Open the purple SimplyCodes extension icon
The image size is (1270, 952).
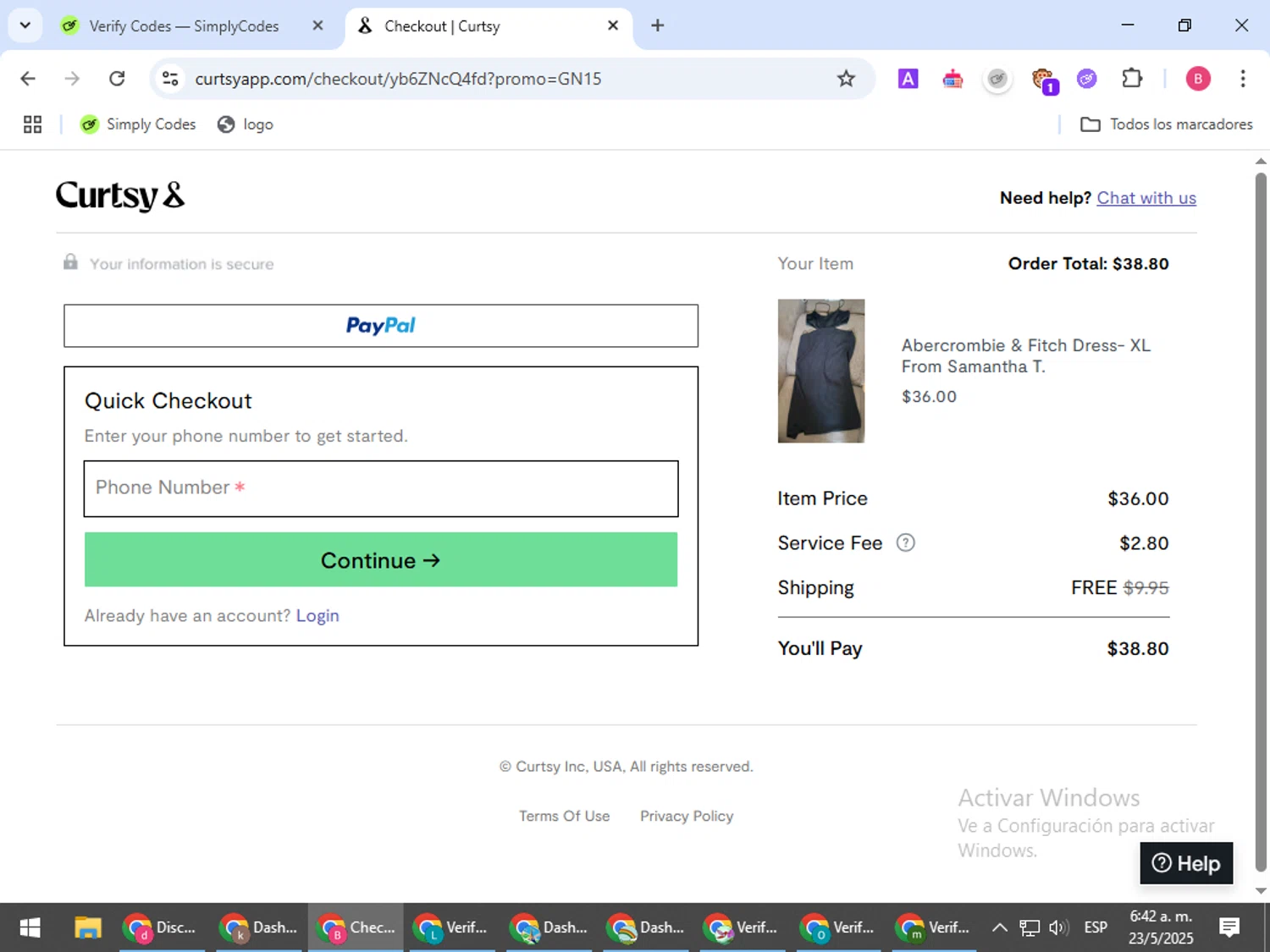coord(1087,79)
